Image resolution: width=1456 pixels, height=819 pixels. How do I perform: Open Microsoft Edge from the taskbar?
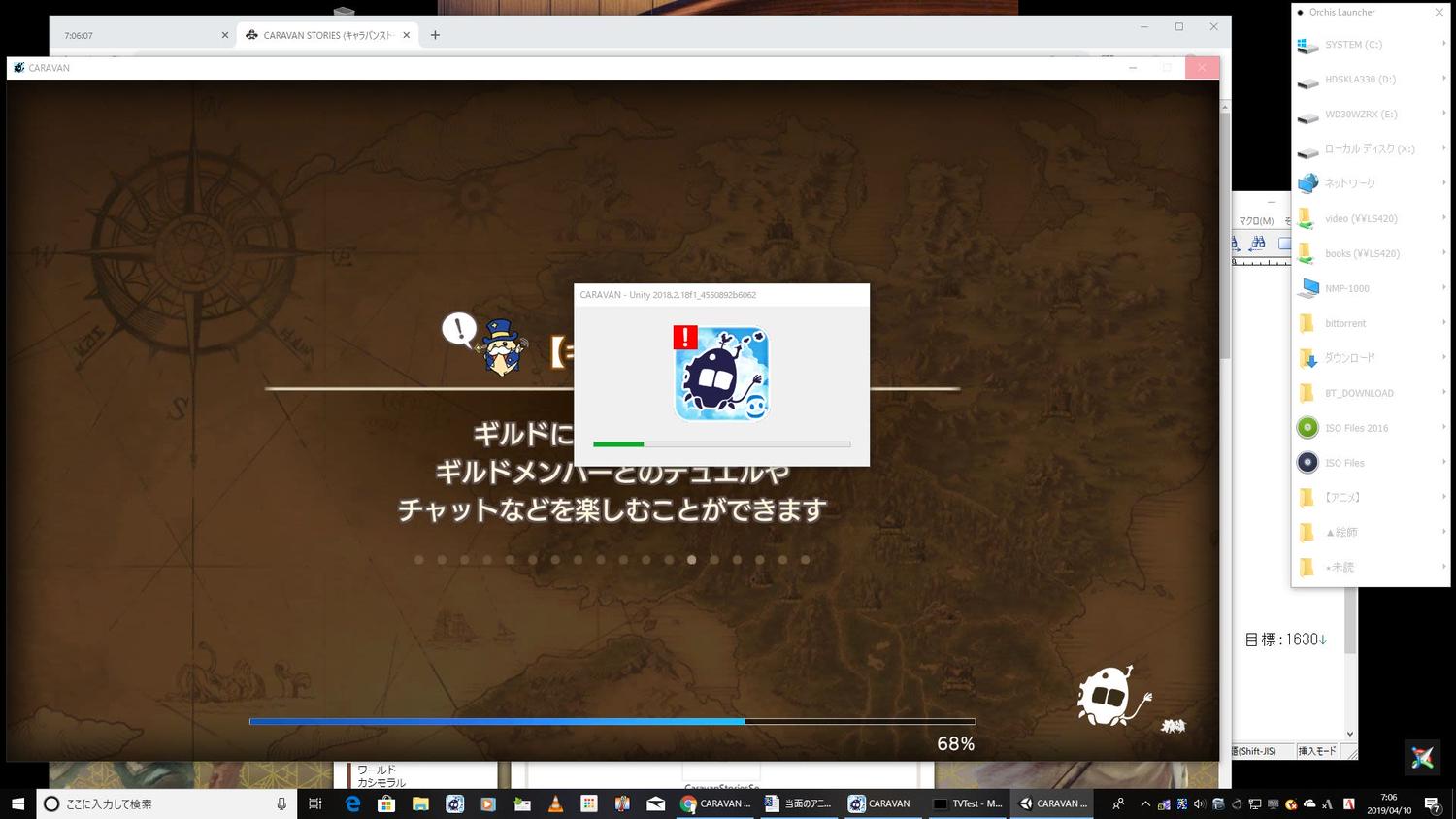click(353, 803)
